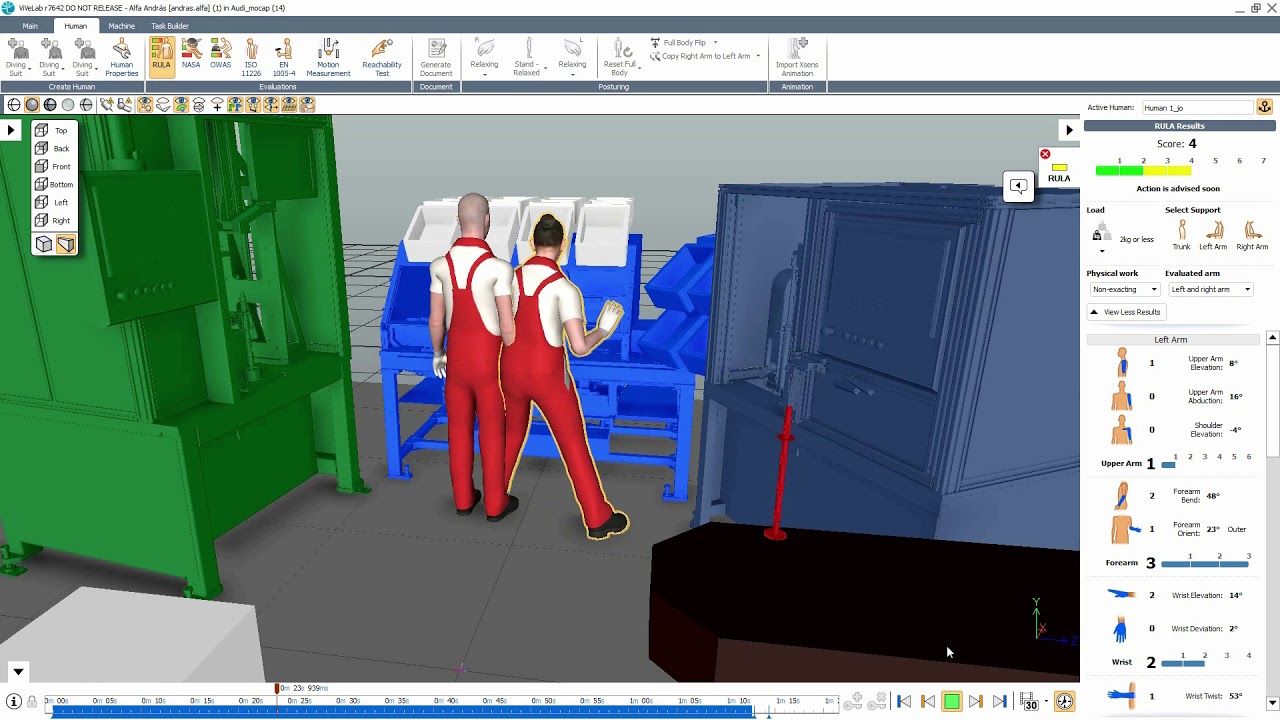Click the Active Human name field

(1198, 107)
